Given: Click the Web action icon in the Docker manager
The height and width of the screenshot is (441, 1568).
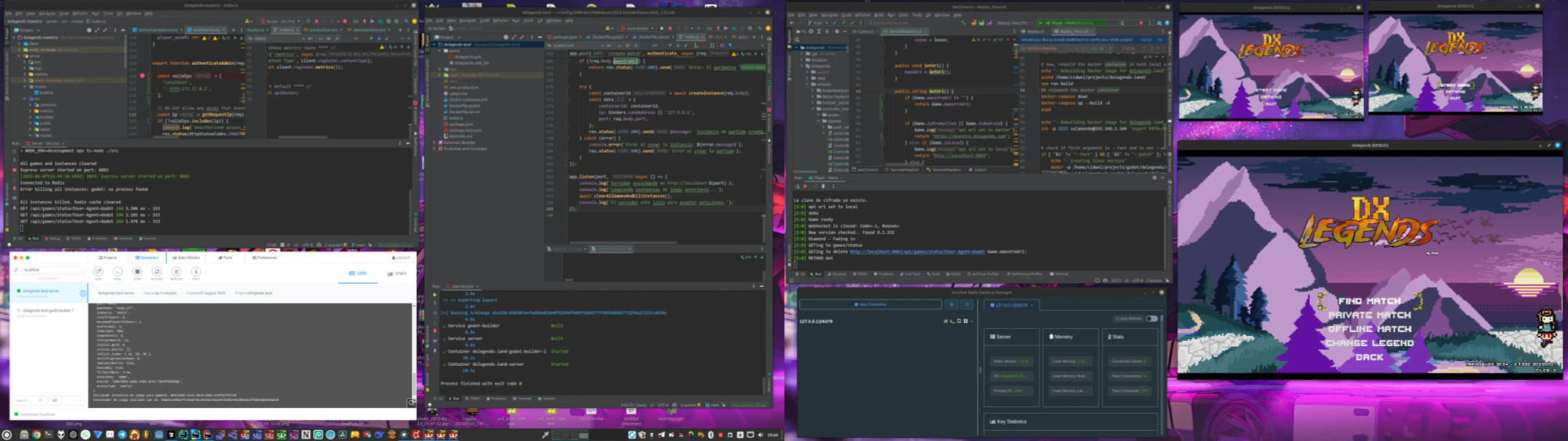Looking at the screenshot, I should click(x=98, y=272).
